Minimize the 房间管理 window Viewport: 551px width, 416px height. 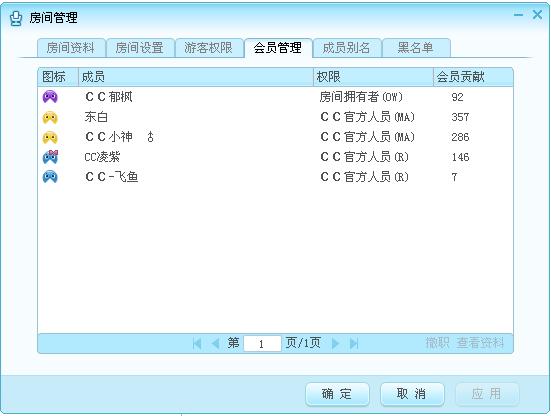pos(518,15)
